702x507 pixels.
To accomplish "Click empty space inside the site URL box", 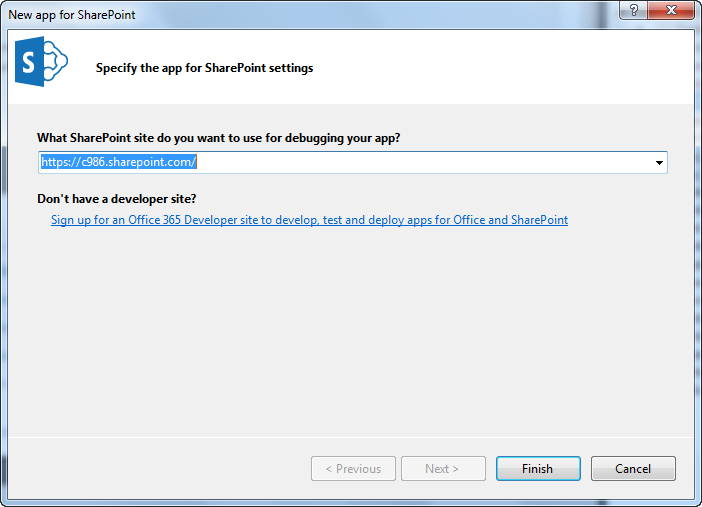I will tap(420, 162).
